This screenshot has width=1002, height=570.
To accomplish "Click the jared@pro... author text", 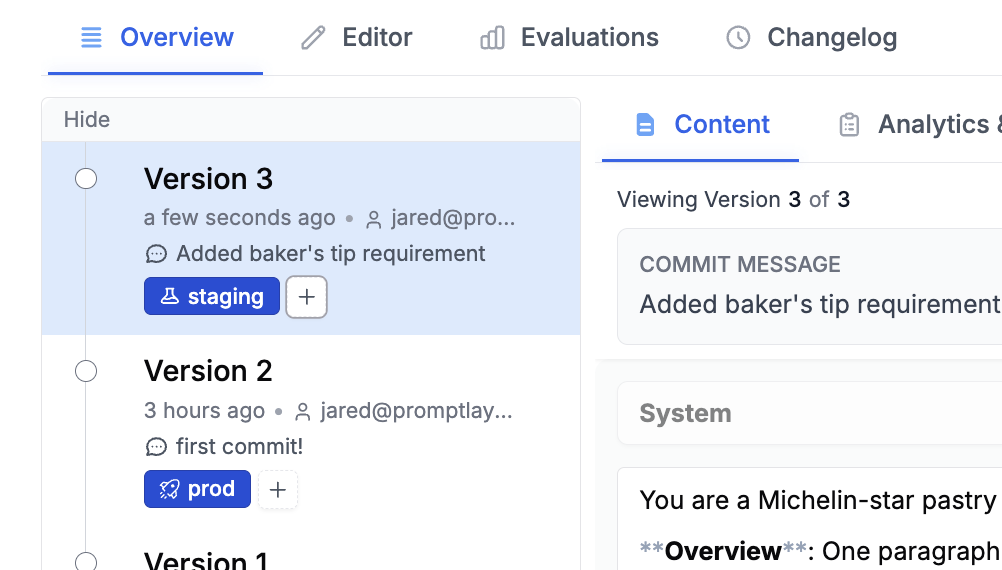I will pos(453,218).
